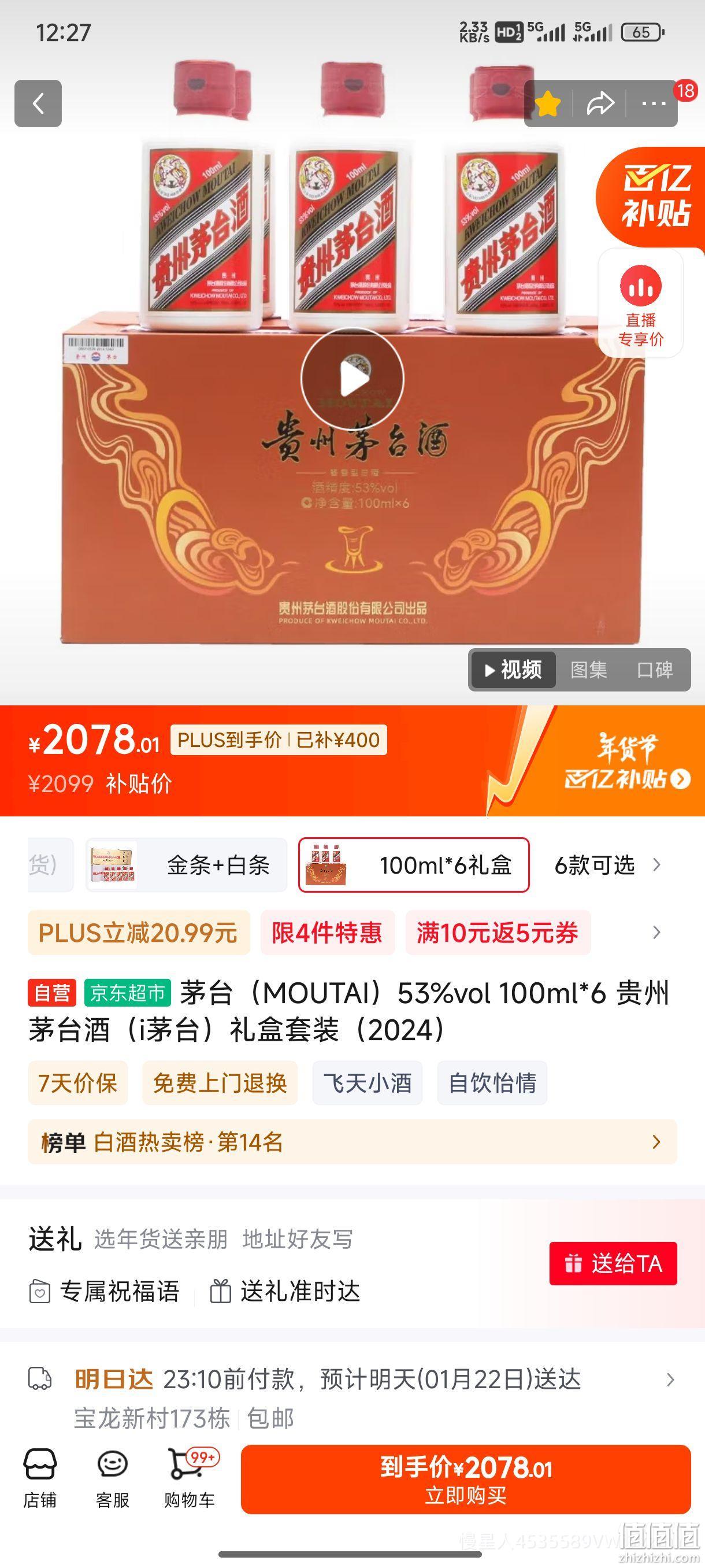Switch to the 口碑 tab
Viewport: 705px width, 1568px height.
[x=655, y=670]
